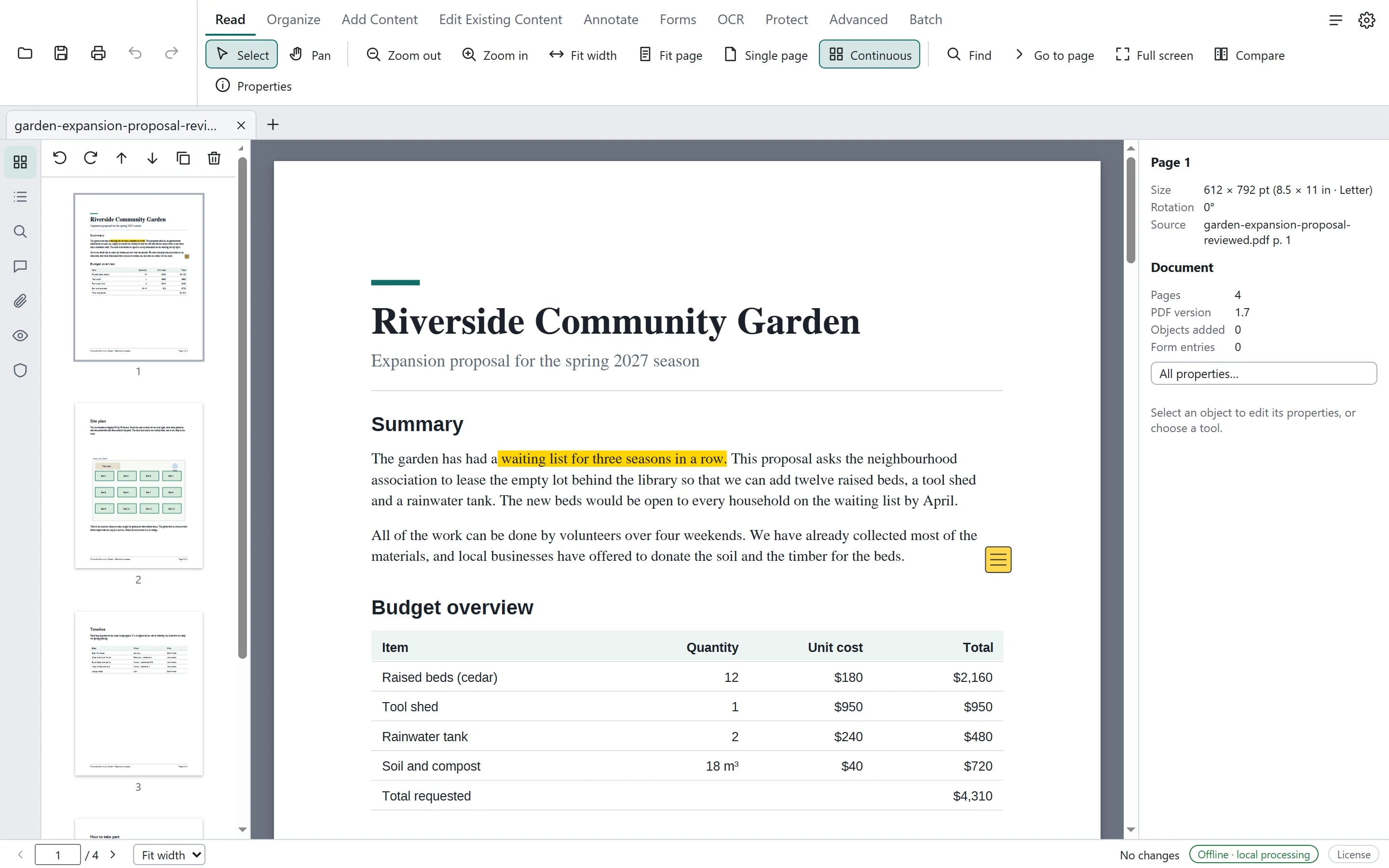Toggle the page thumbnails sidebar panel
This screenshot has width=1389, height=868.
coord(20,162)
